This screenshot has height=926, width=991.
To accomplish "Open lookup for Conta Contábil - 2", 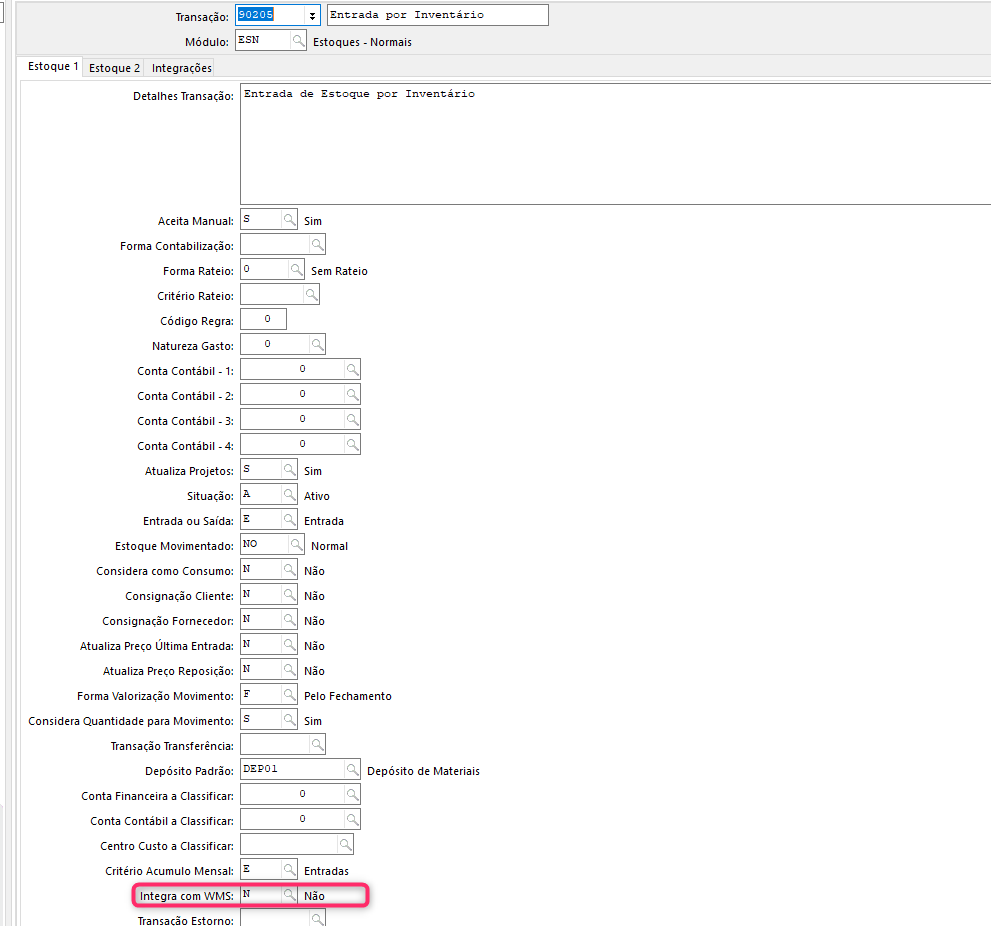I will point(353,394).
